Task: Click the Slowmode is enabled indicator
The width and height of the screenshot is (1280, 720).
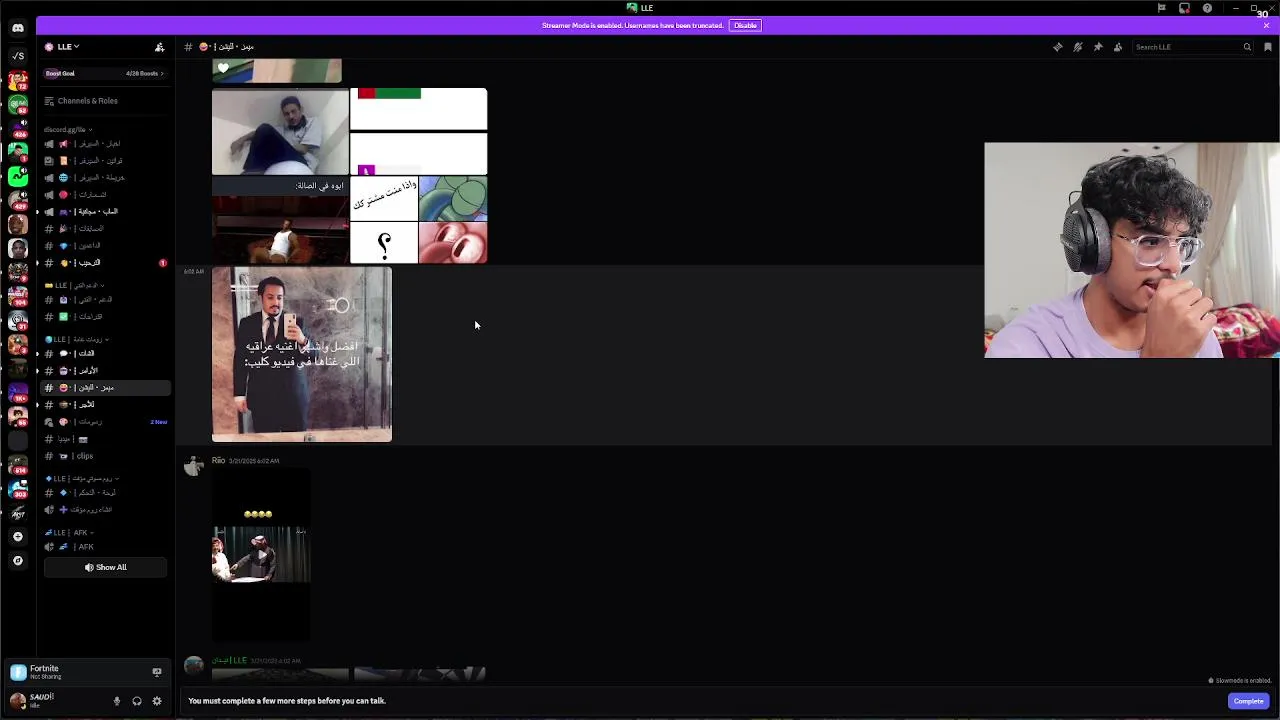Action: pyautogui.click(x=1239, y=681)
